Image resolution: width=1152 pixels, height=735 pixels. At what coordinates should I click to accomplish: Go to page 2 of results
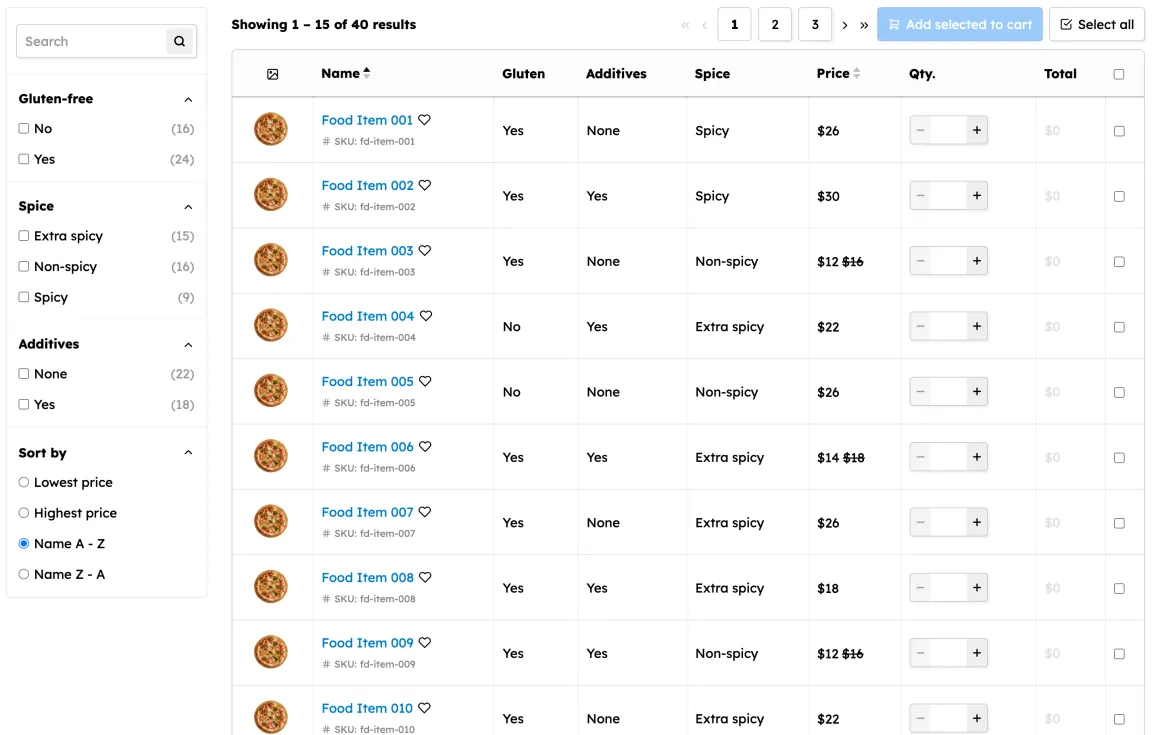click(x=775, y=25)
